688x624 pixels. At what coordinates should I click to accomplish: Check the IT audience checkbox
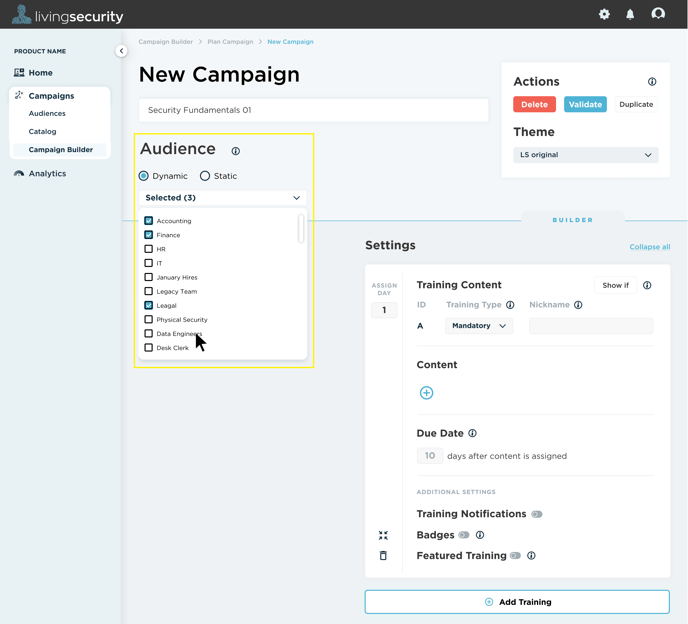point(148,263)
